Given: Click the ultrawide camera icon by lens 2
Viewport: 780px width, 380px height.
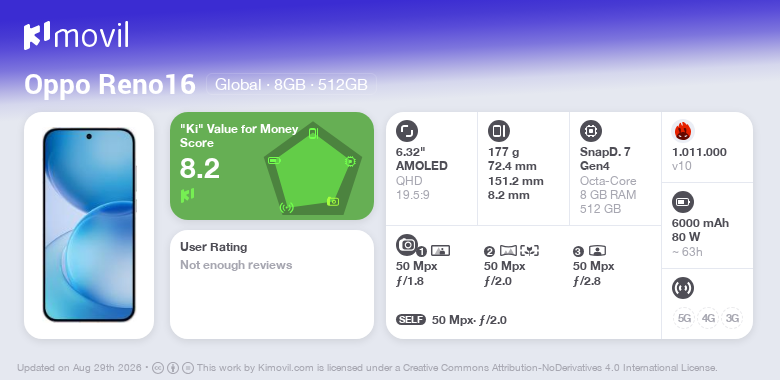Looking at the screenshot, I should (x=507, y=251).
